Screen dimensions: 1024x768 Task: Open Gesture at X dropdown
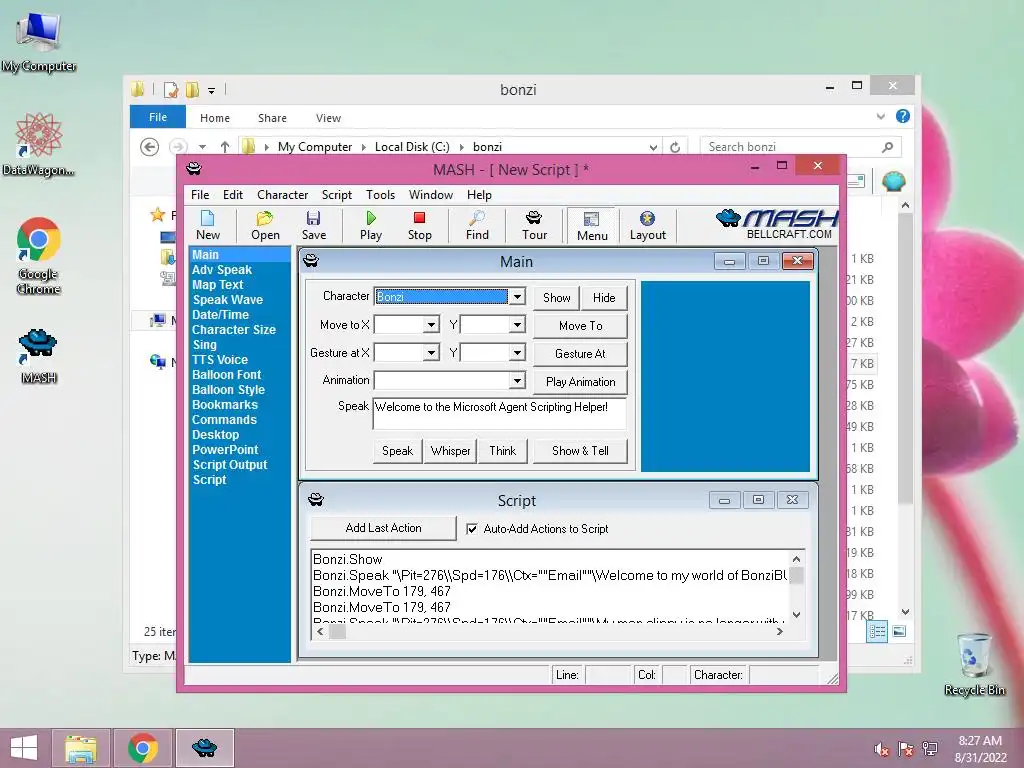click(x=431, y=353)
